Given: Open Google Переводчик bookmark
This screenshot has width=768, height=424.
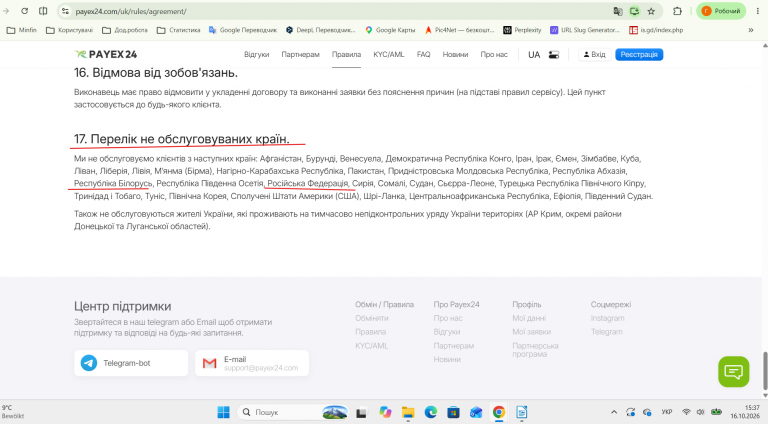Looking at the screenshot, I should click(x=242, y=30).
